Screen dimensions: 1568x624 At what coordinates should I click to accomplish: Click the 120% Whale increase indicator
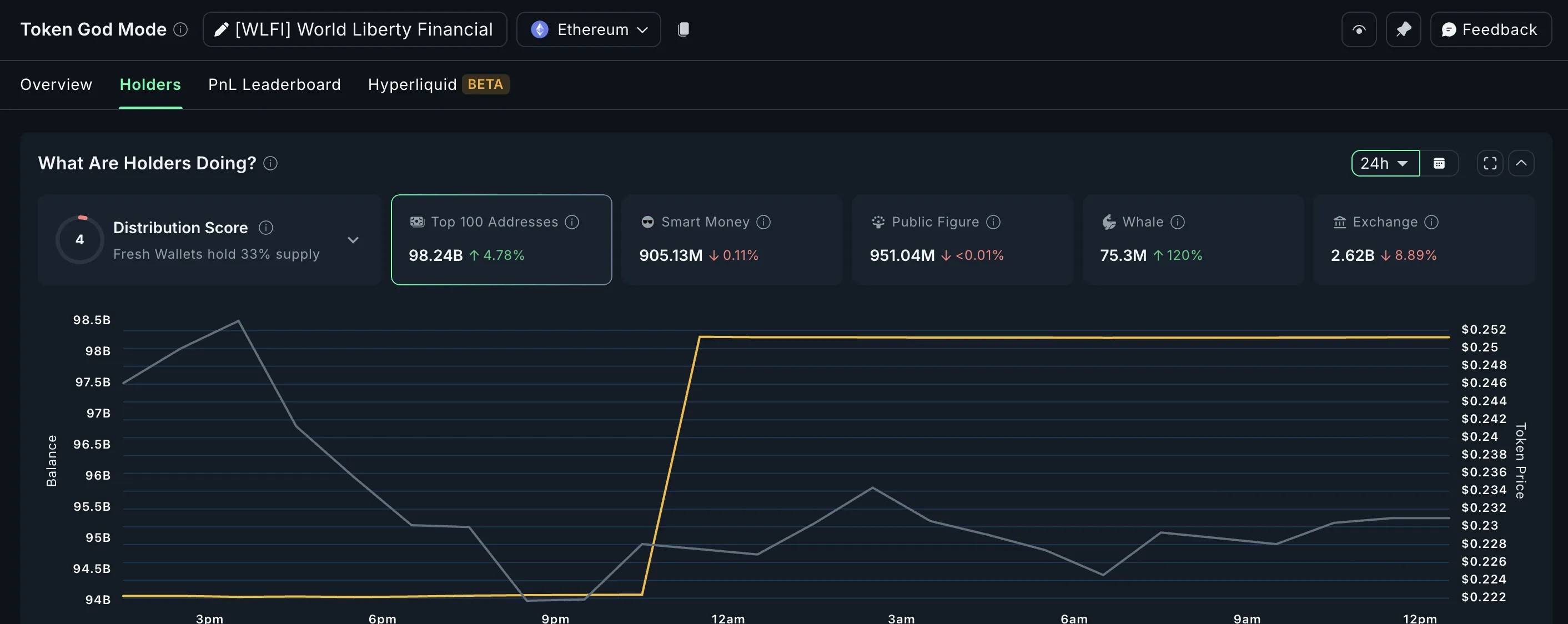(1178, 255)
